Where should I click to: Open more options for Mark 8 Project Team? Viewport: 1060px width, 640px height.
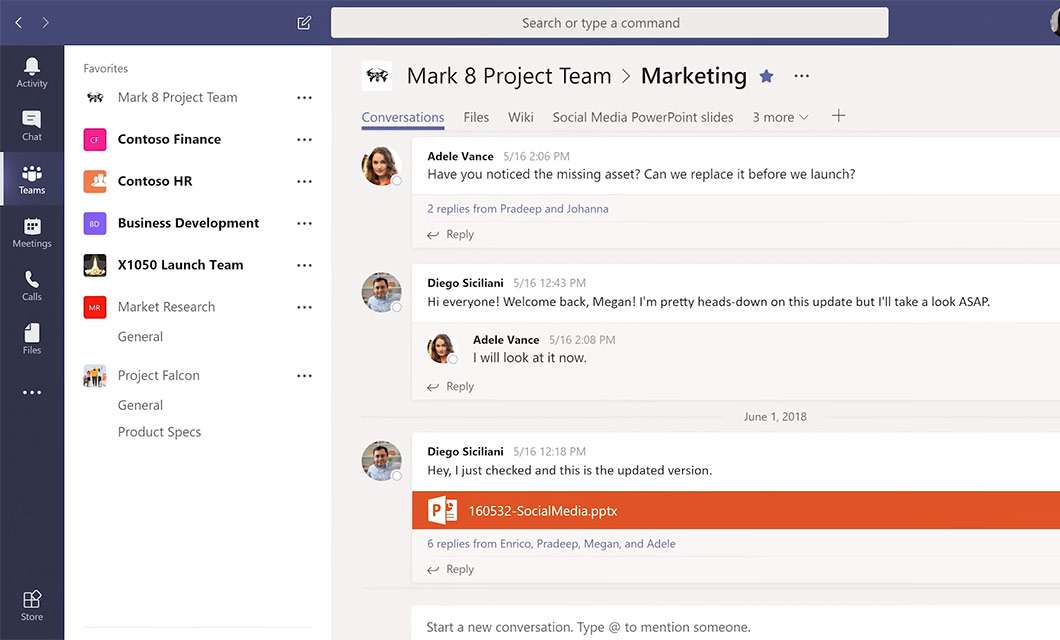coord(305,97)
